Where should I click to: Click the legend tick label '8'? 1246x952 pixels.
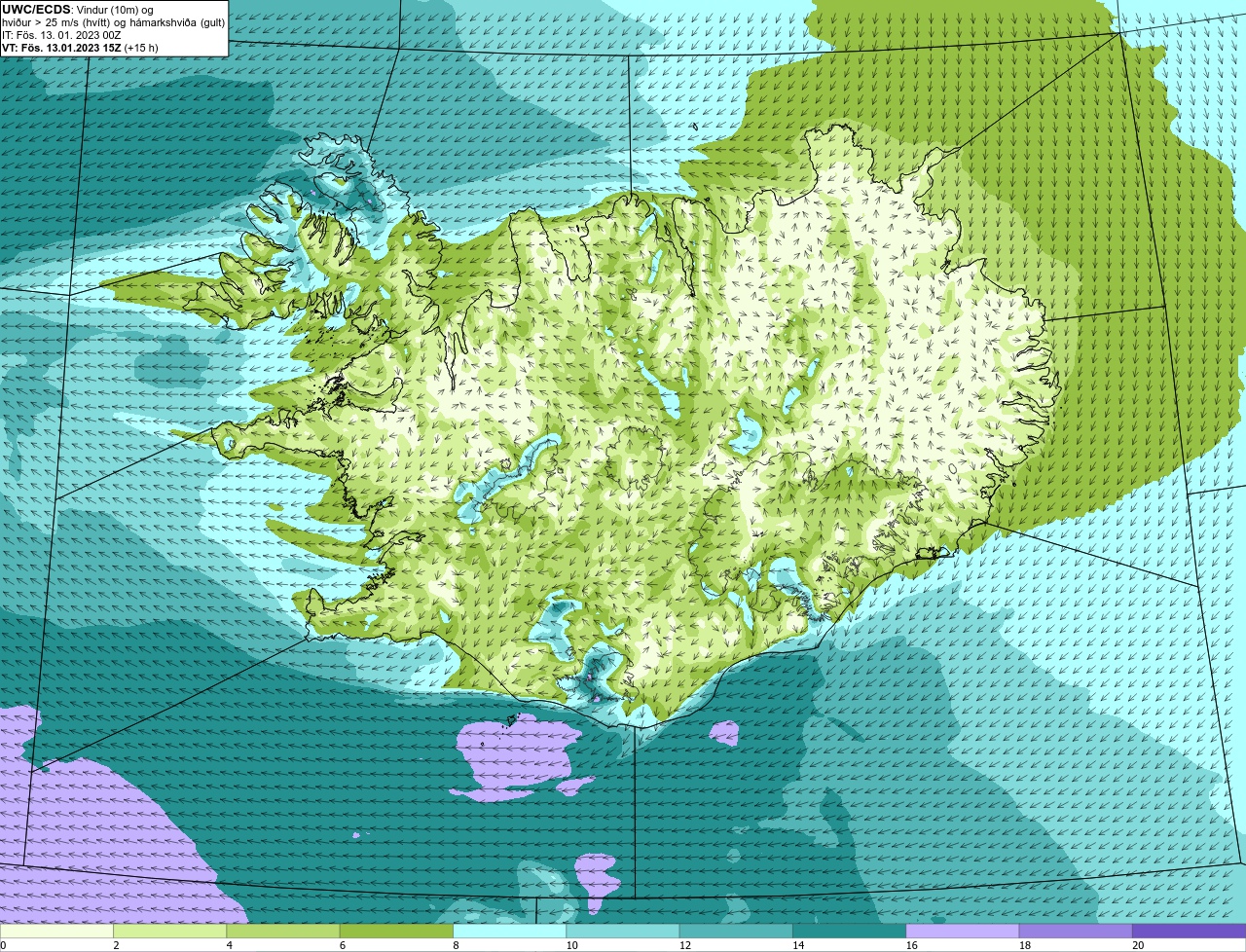click(x=456, y=945)
